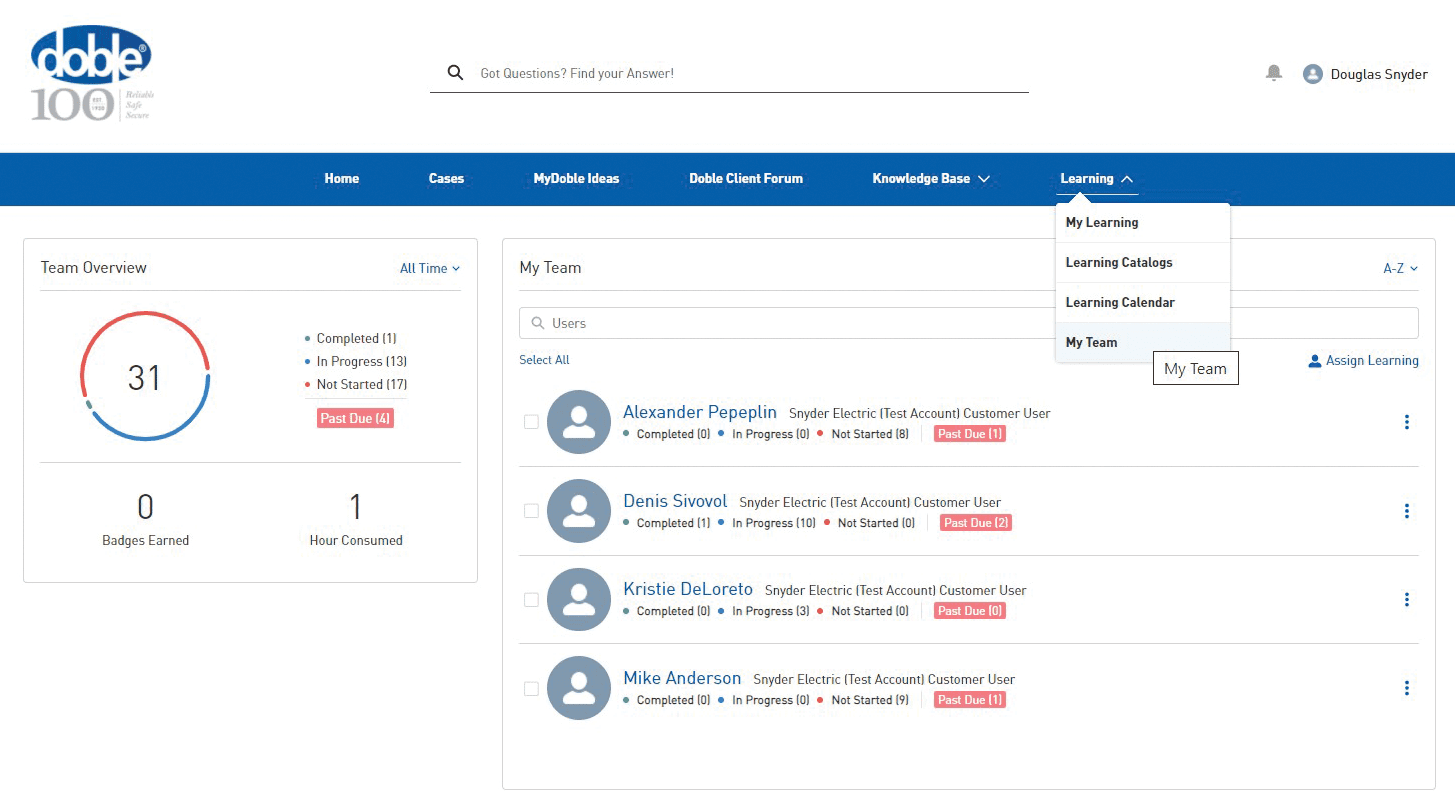Click the 'Hour Consumed' count

(x=355, y=507)
